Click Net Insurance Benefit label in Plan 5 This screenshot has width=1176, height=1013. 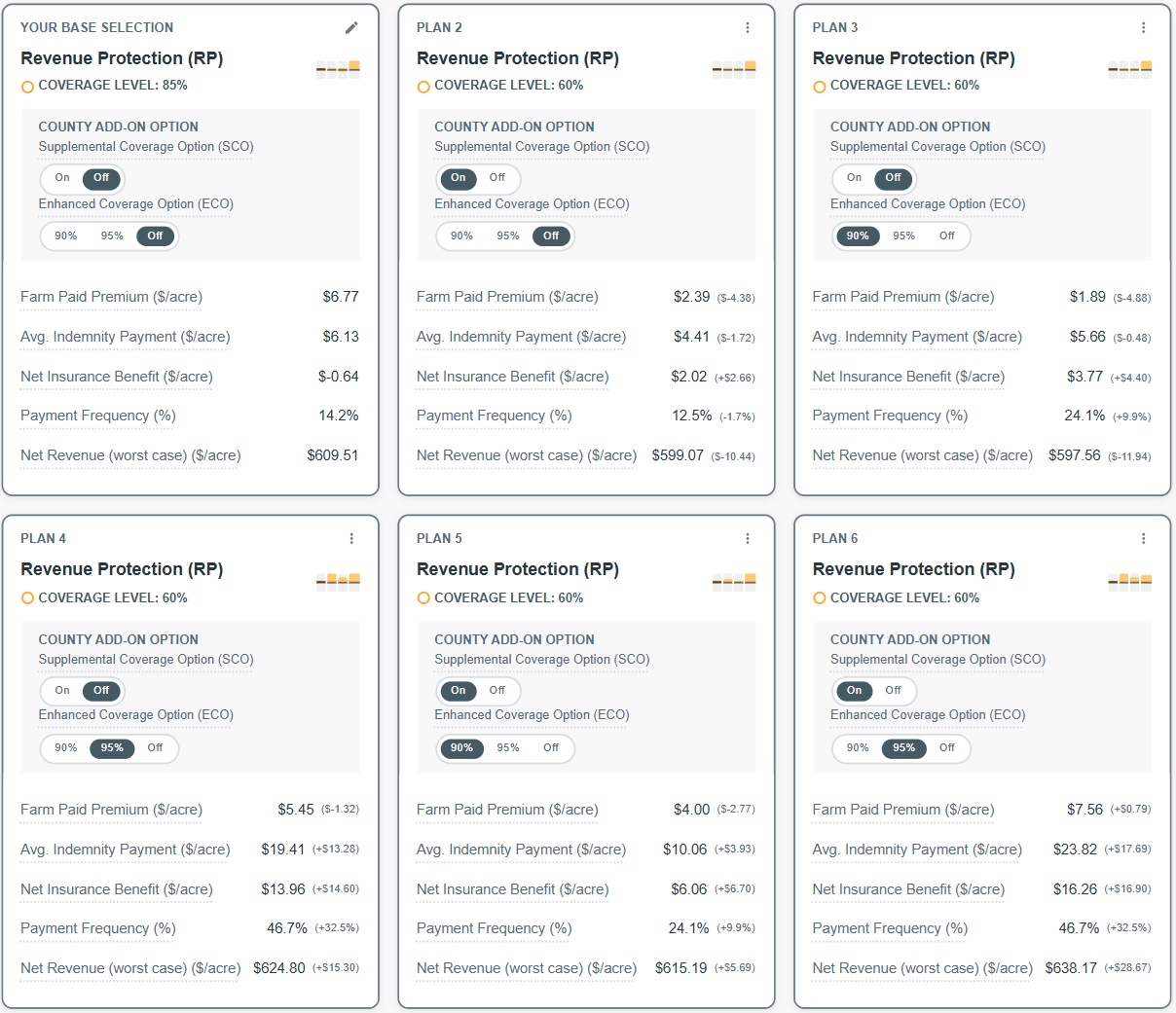click(x=512, y=889)
